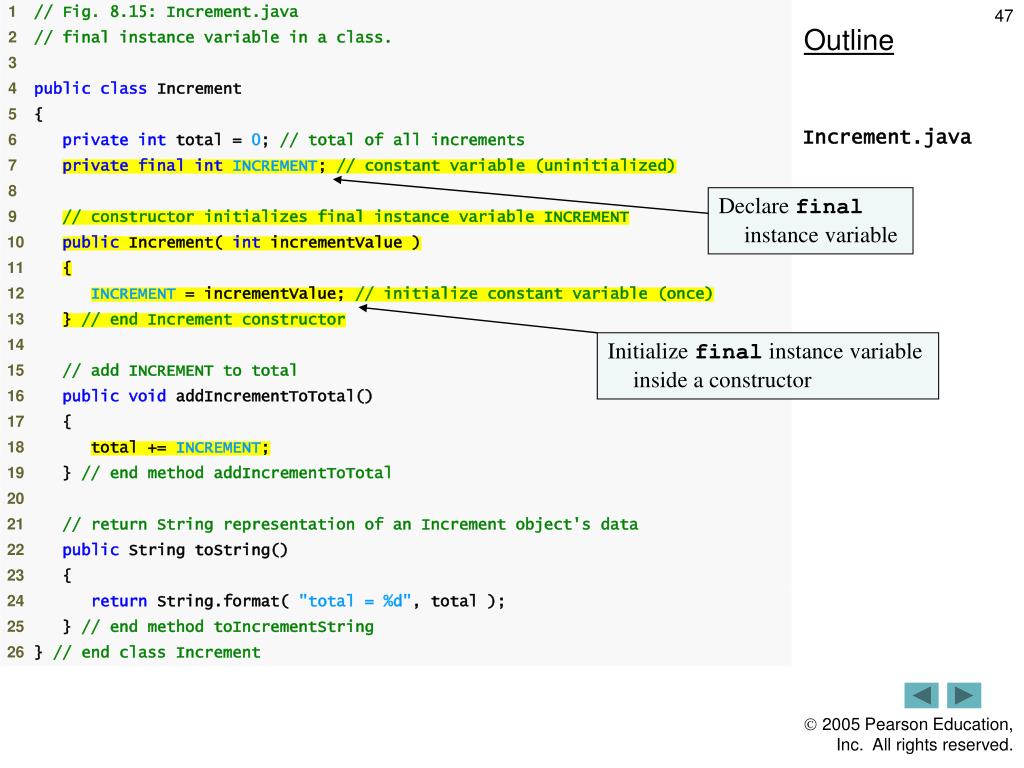
Task: Select comment 'add INCREMENT to total'
Action: [180, 370]
